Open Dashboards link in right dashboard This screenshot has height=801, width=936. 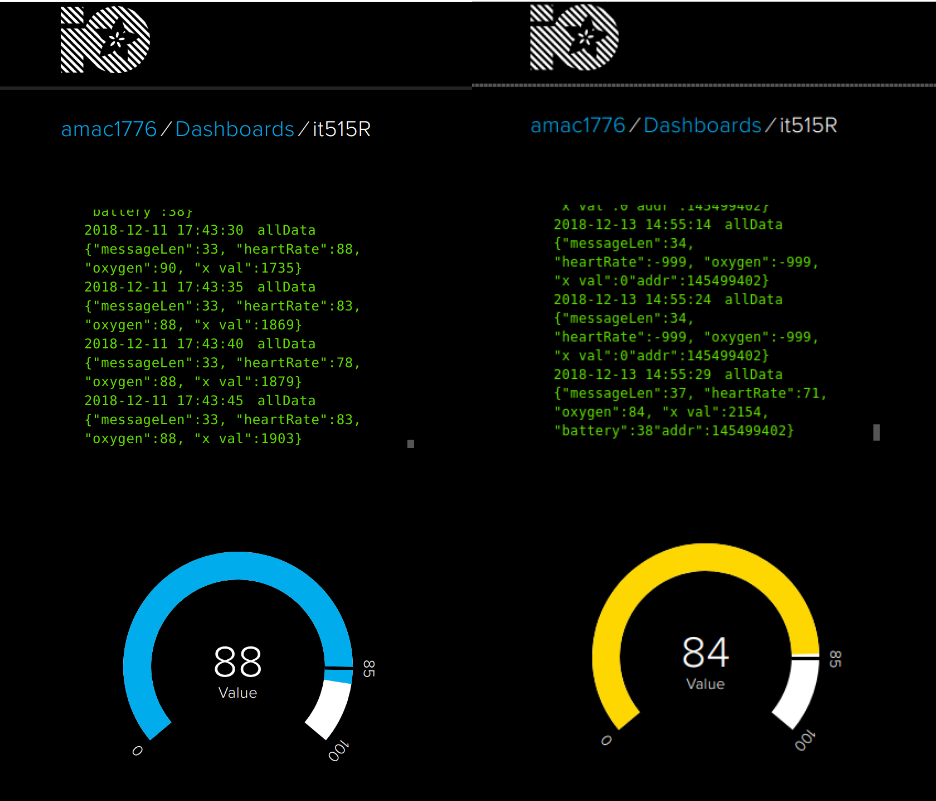point(703,125)
